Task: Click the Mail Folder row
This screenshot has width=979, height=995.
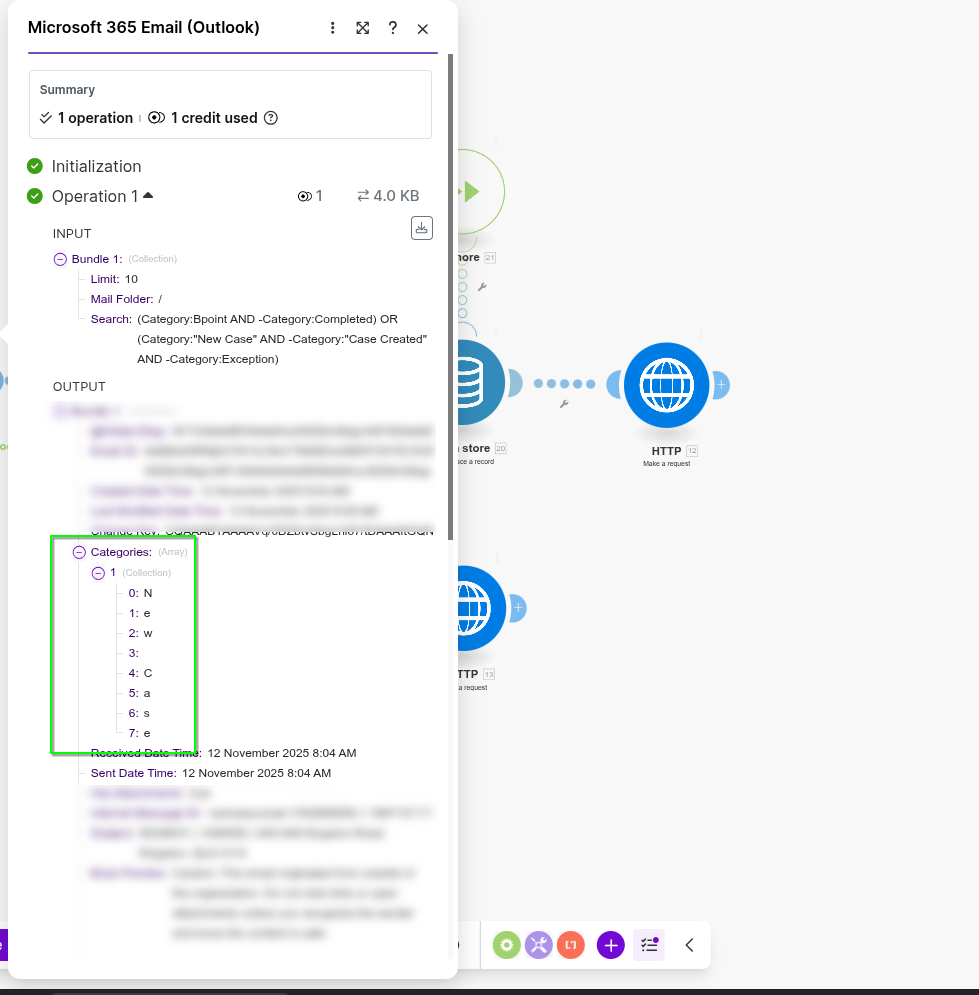Action: [126, 299]
